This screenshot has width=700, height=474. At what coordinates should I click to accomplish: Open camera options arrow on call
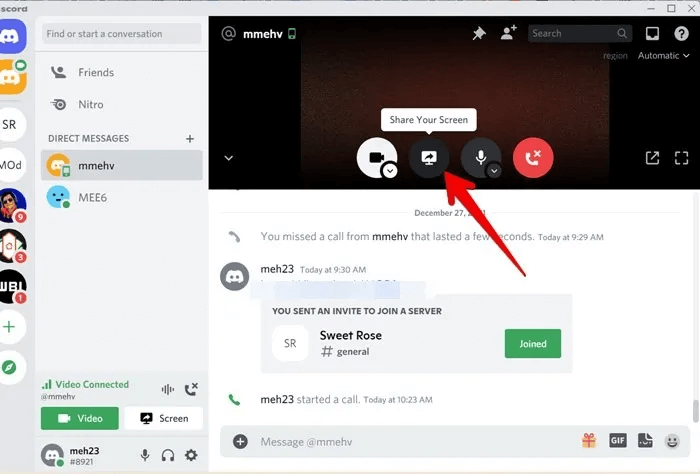pos(390,170)
